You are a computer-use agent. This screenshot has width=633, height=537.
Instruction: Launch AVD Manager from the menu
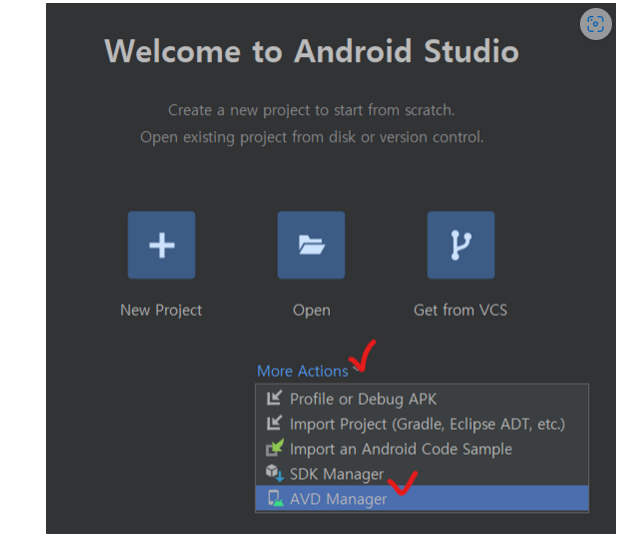(x=422, y=499)
